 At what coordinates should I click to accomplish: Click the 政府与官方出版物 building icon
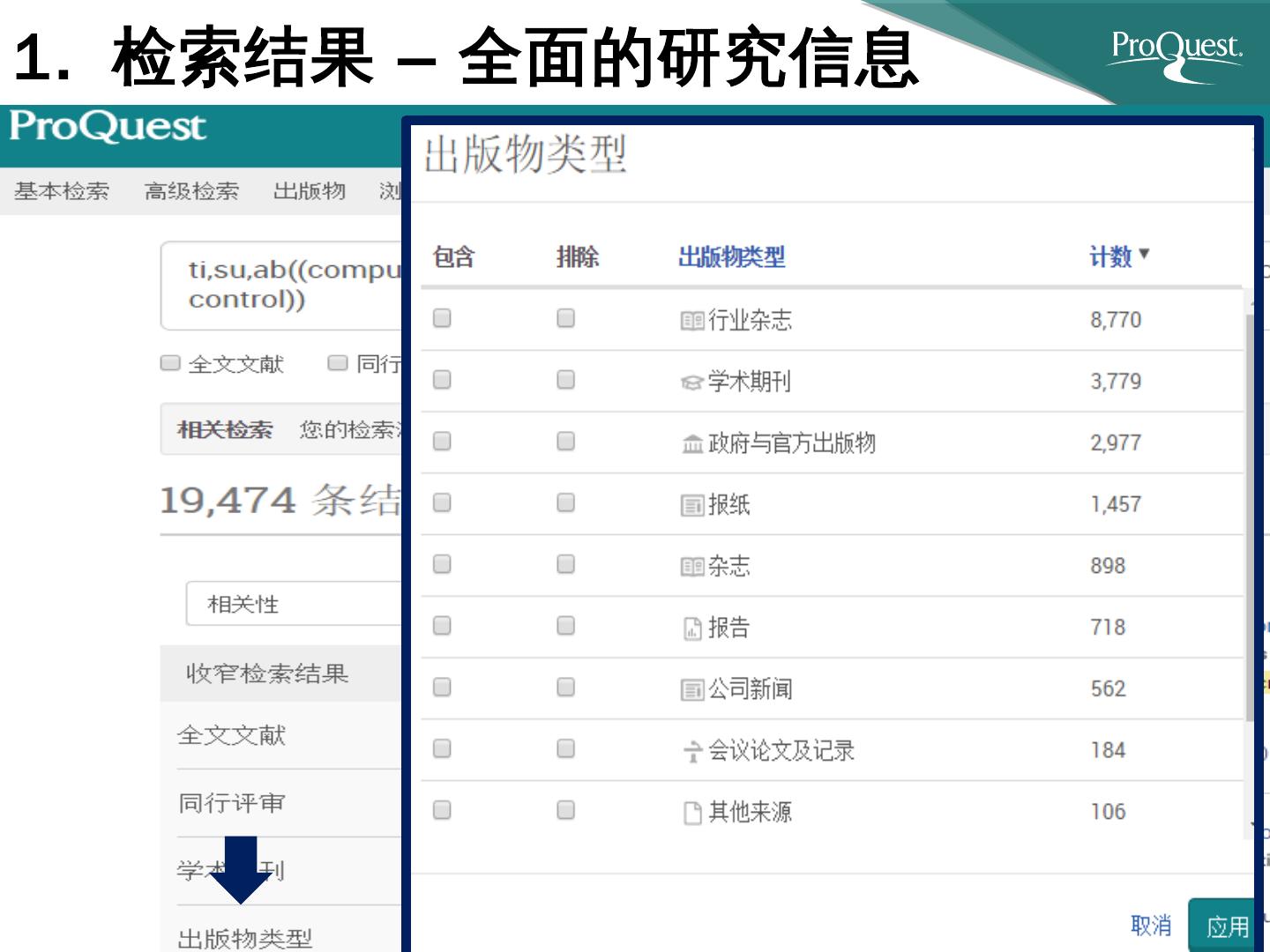point(692,444)
